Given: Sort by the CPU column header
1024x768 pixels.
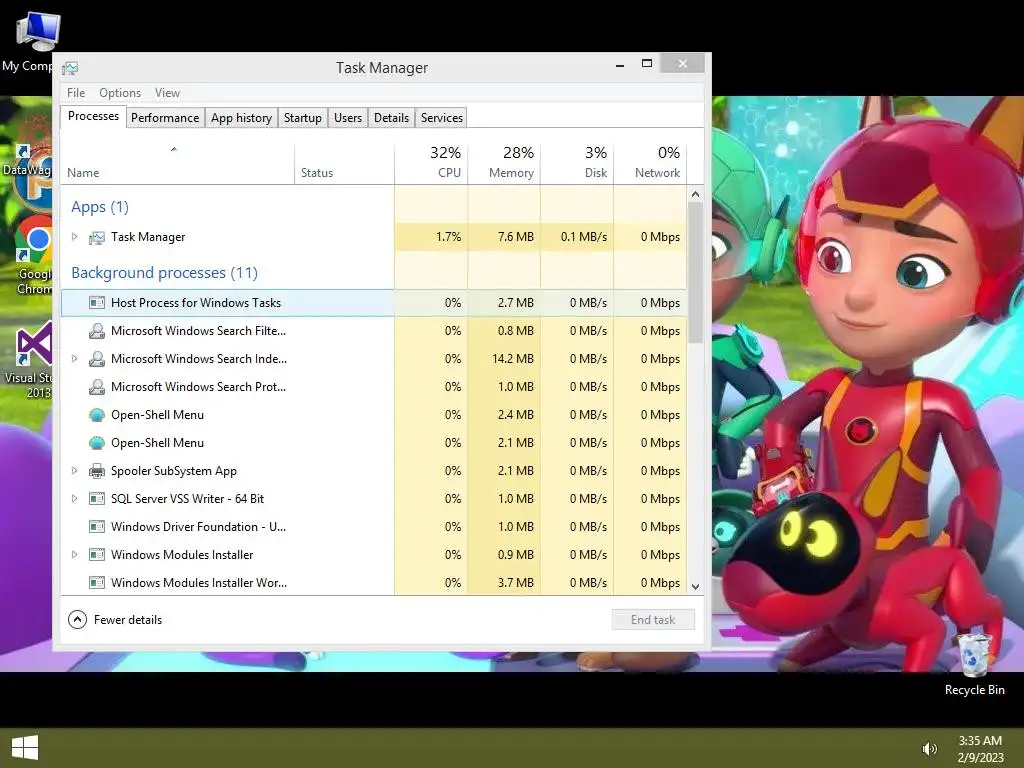Looking at the screenshot, I should click(x=431, y=163).
